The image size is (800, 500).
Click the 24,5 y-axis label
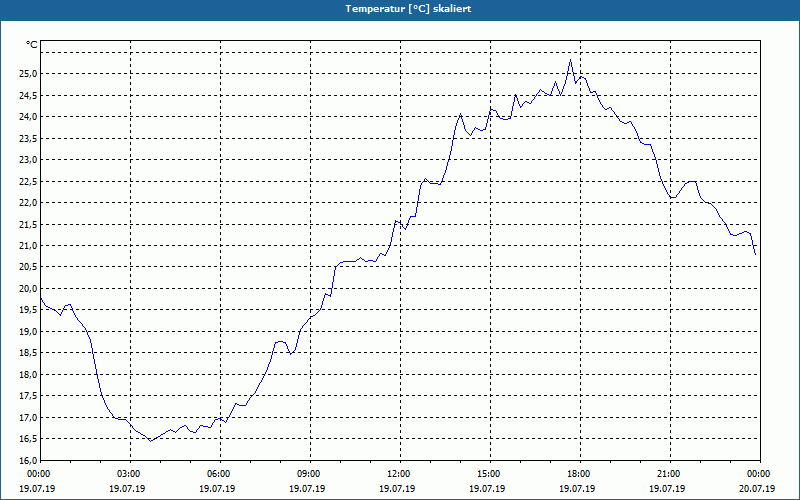(28, 95)
